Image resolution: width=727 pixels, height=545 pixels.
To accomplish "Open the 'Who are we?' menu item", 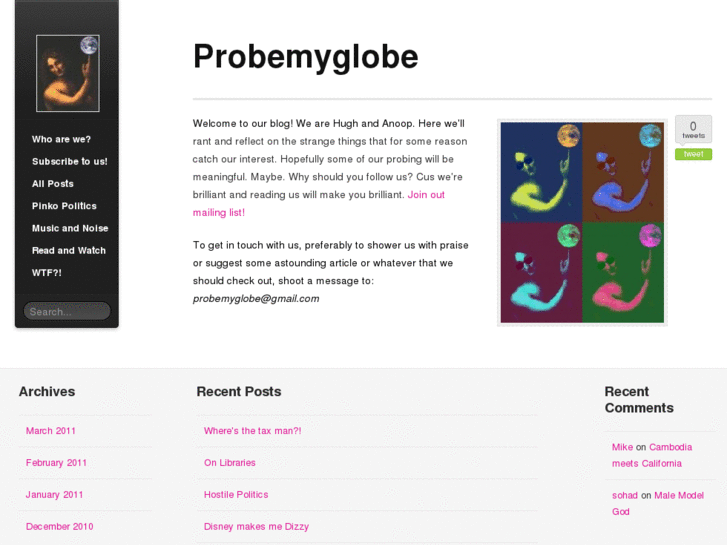I will (x=61, y=139).
